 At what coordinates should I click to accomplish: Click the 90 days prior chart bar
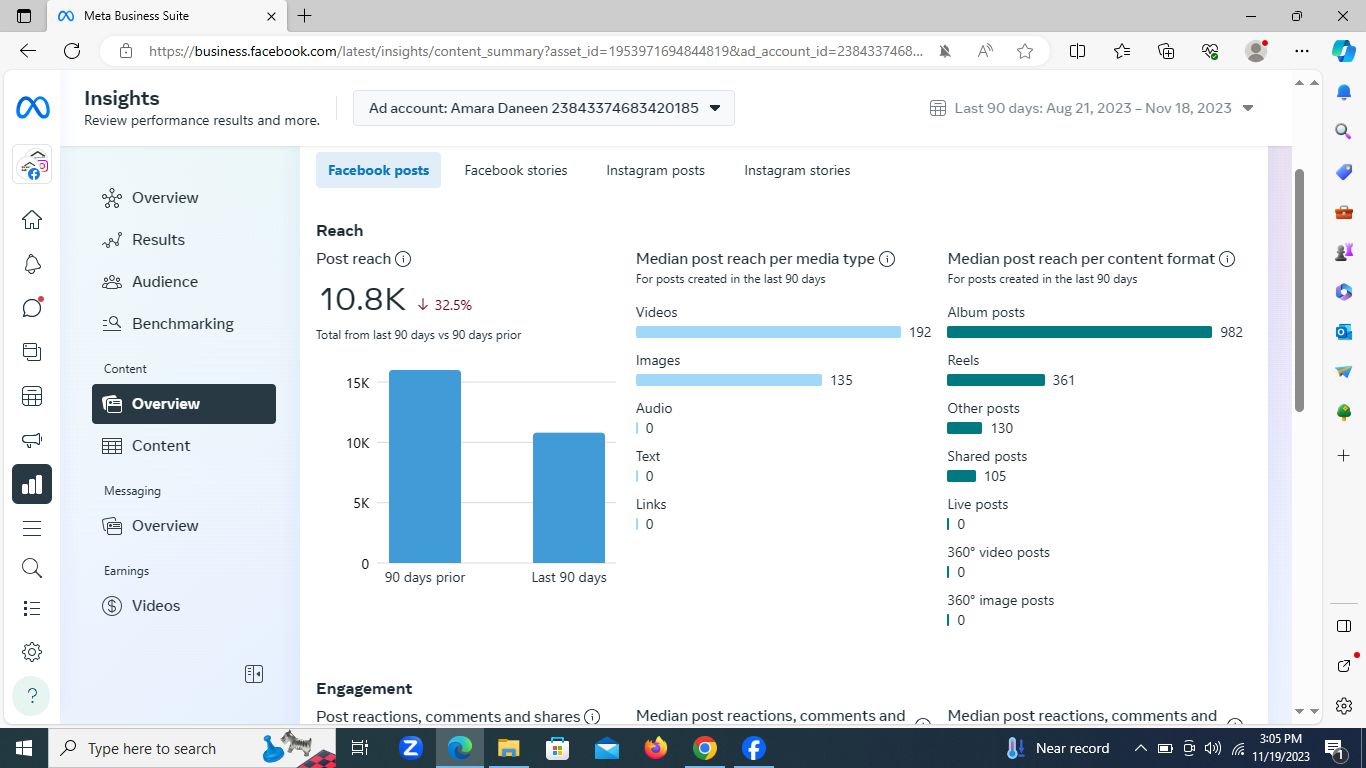coord(425,466)
